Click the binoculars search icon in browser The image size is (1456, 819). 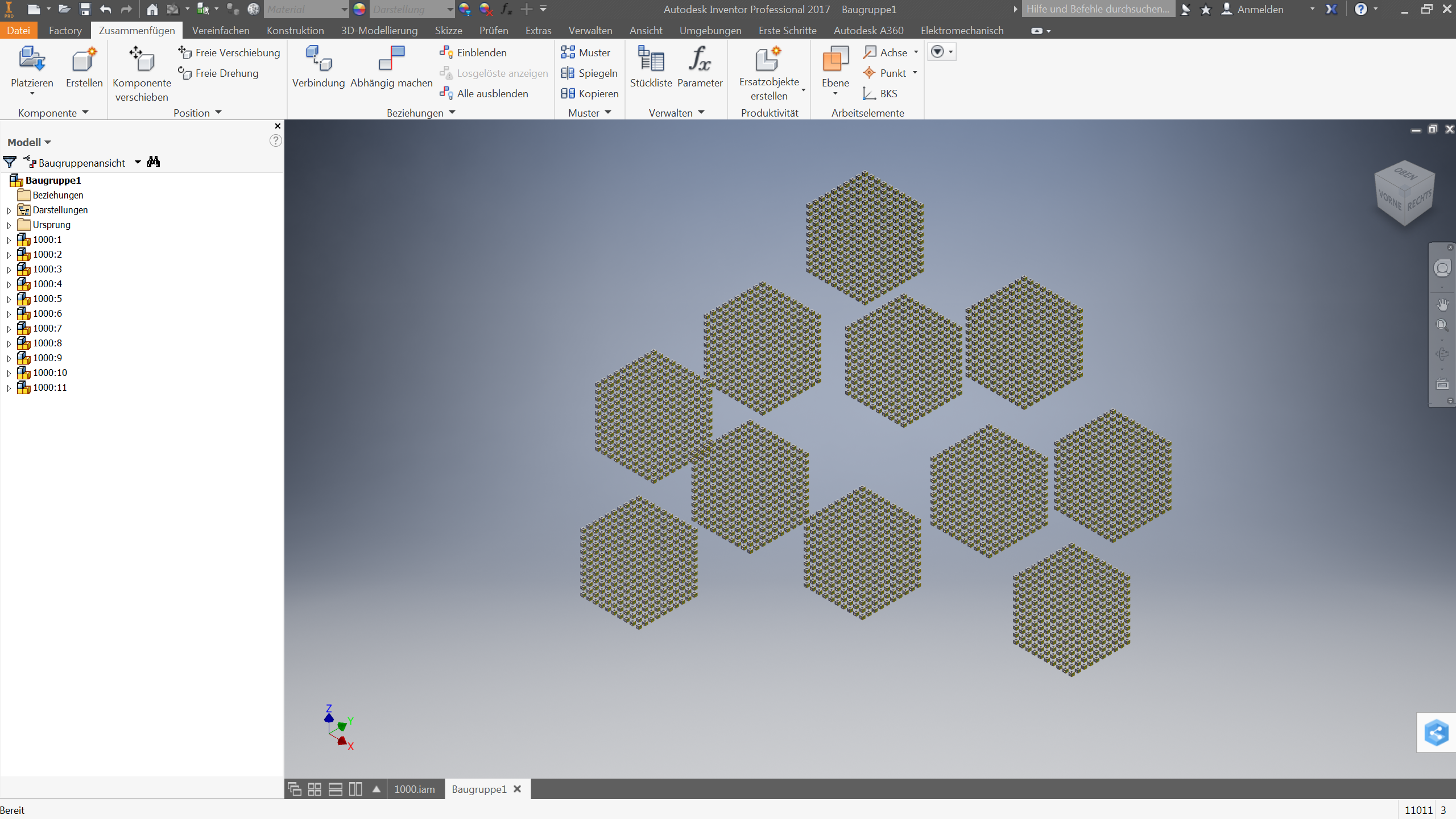(x=154, y=162)
